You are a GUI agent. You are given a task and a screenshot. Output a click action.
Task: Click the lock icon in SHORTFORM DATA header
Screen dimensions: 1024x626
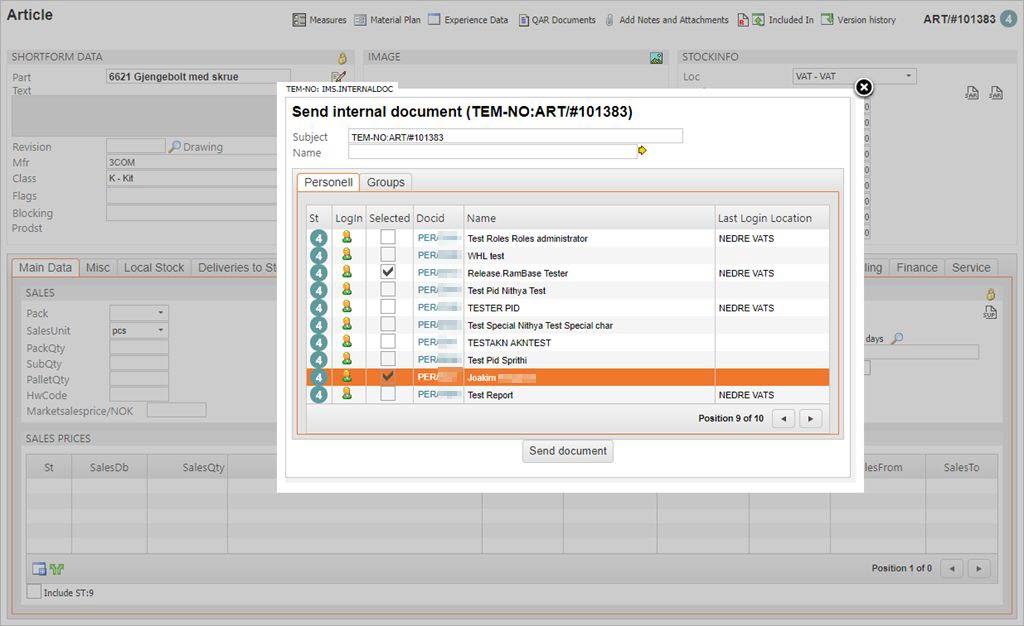342,58
